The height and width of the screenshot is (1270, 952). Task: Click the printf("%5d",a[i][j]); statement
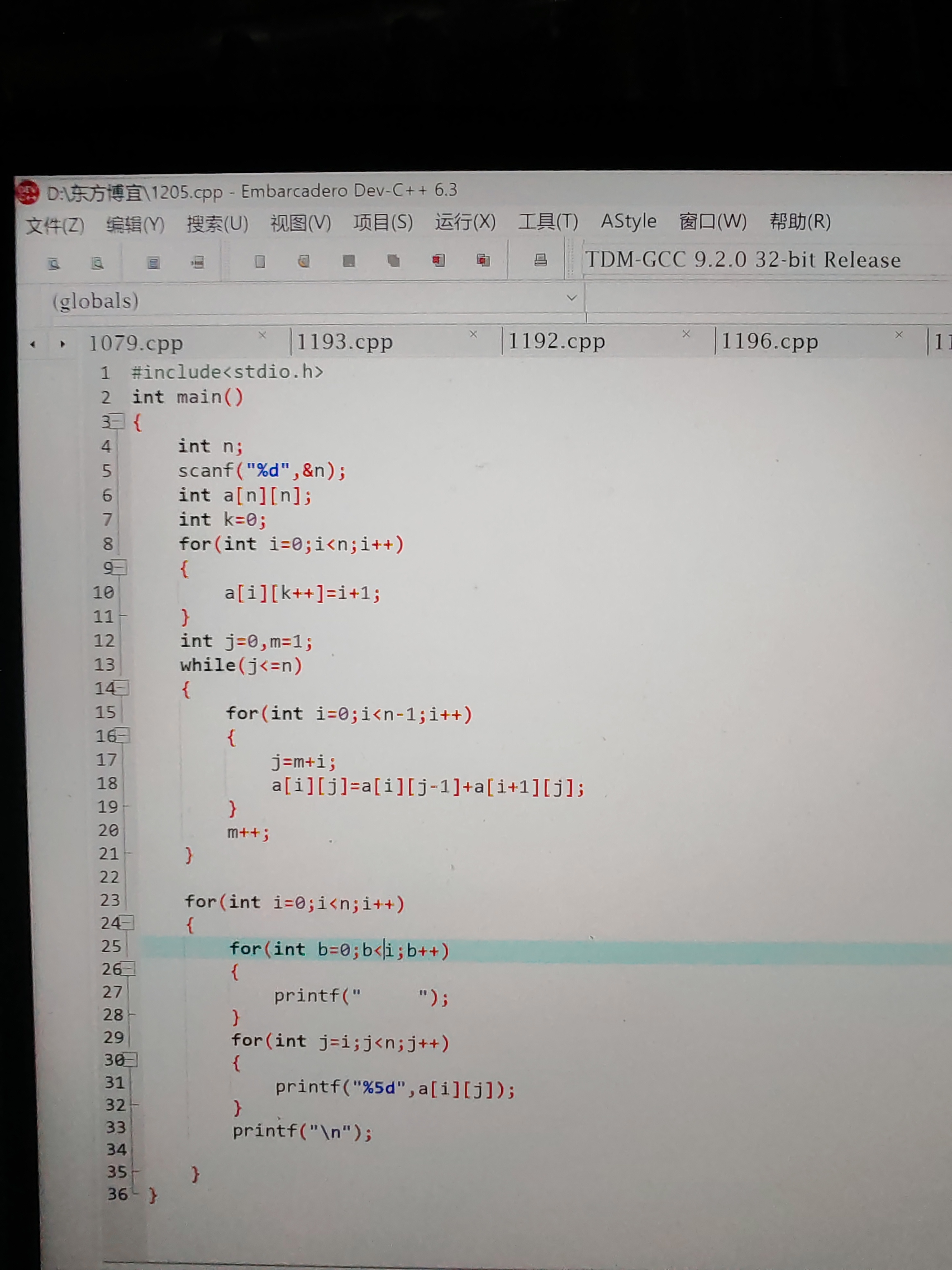(395, 1088)
